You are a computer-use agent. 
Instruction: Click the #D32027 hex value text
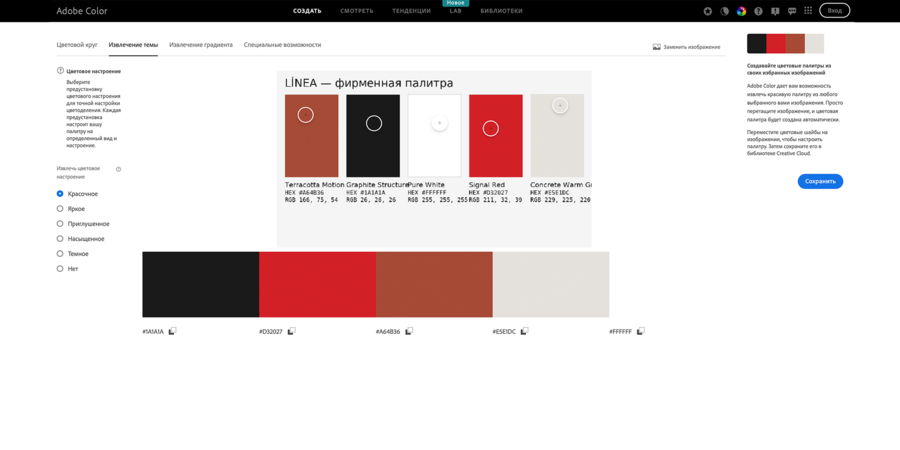click(270, 332)
